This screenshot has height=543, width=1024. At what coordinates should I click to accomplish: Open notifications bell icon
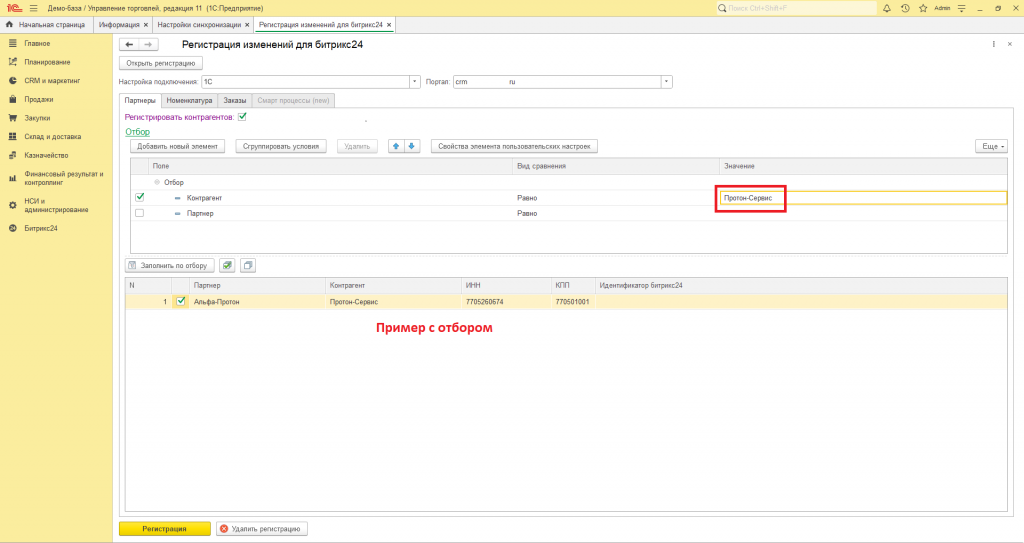[x=887, y=8]
